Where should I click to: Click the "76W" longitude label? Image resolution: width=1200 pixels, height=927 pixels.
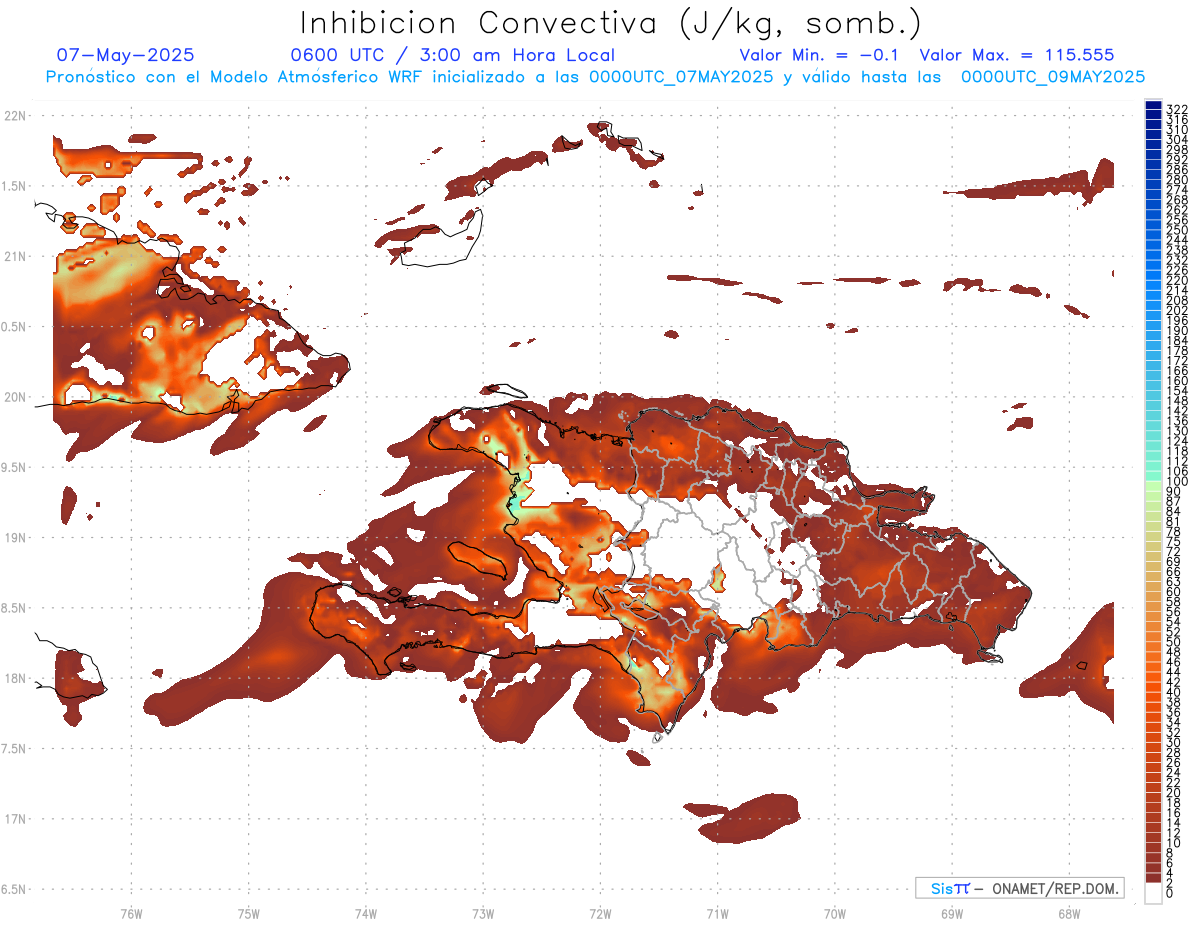click(131, 913)
